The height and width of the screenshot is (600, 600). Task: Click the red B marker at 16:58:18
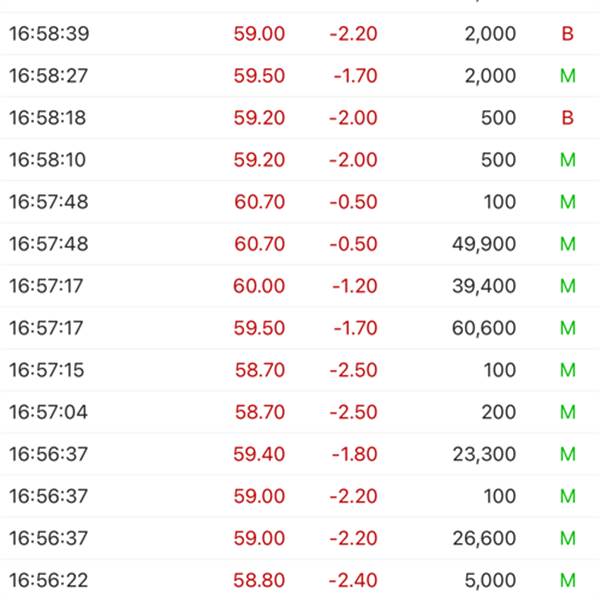[x=568, y=118]
